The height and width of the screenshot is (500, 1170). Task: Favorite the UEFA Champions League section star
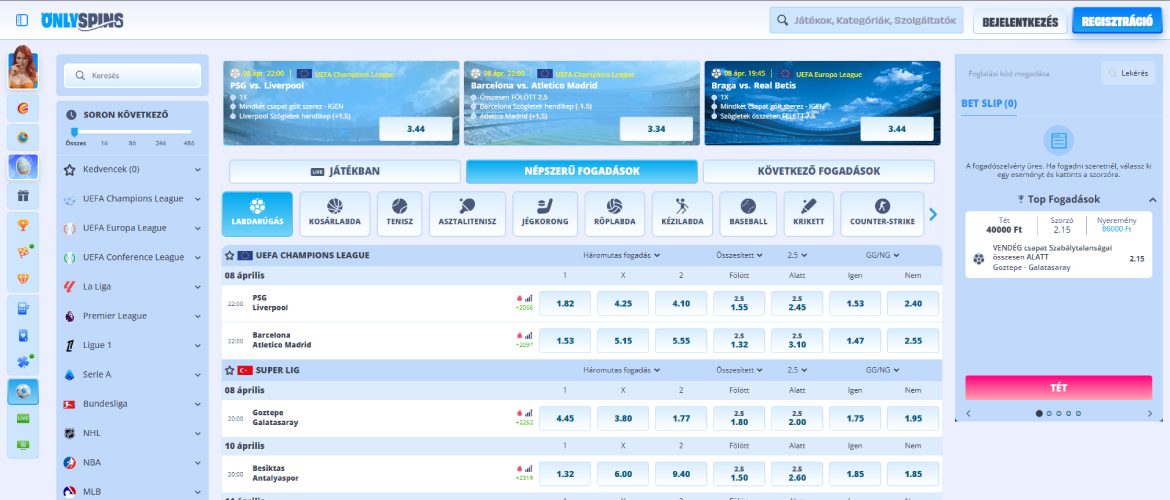pyautogui.click(x=230, y=255)
